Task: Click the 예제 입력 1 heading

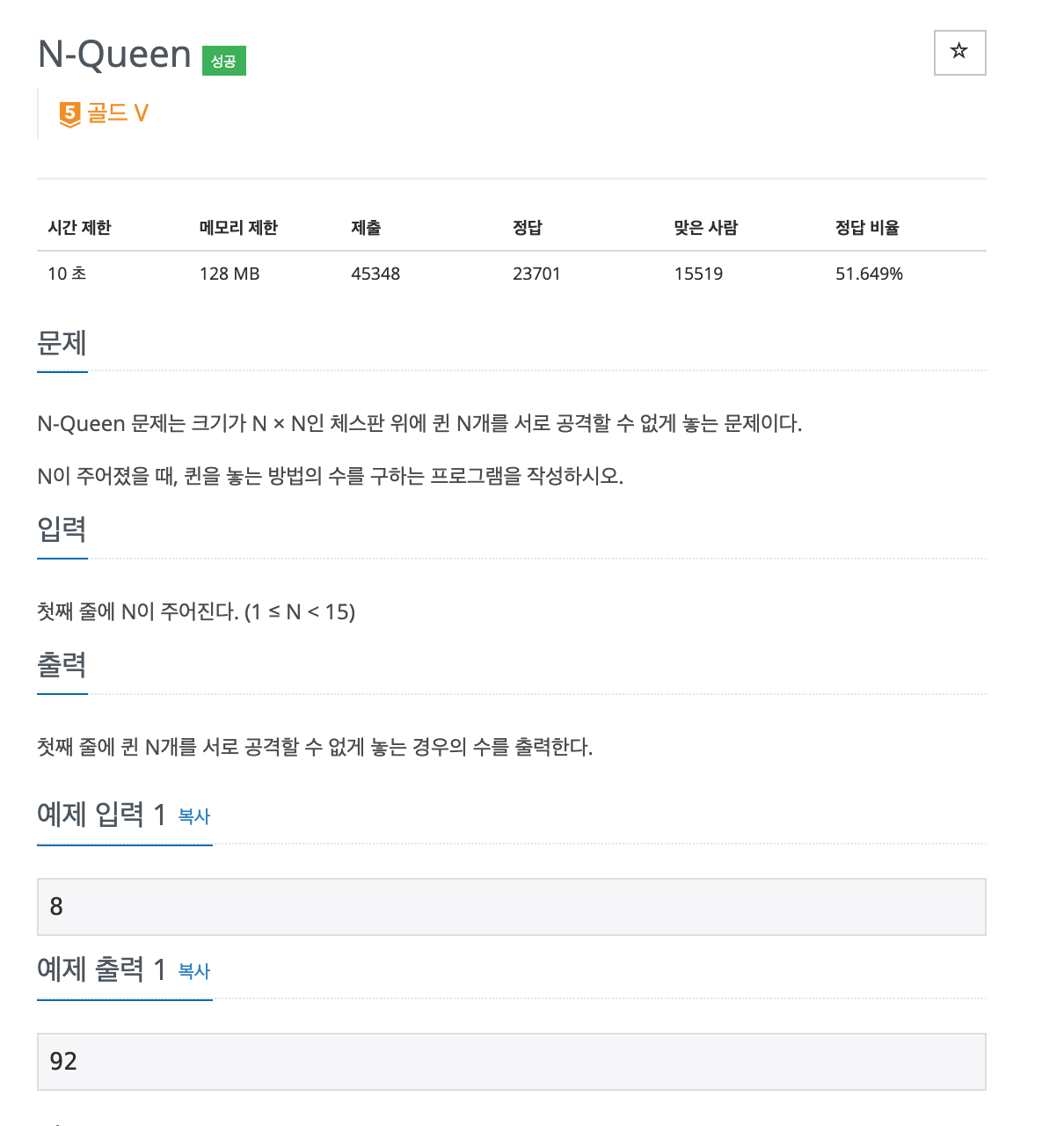Action: [x=101, y=815]
